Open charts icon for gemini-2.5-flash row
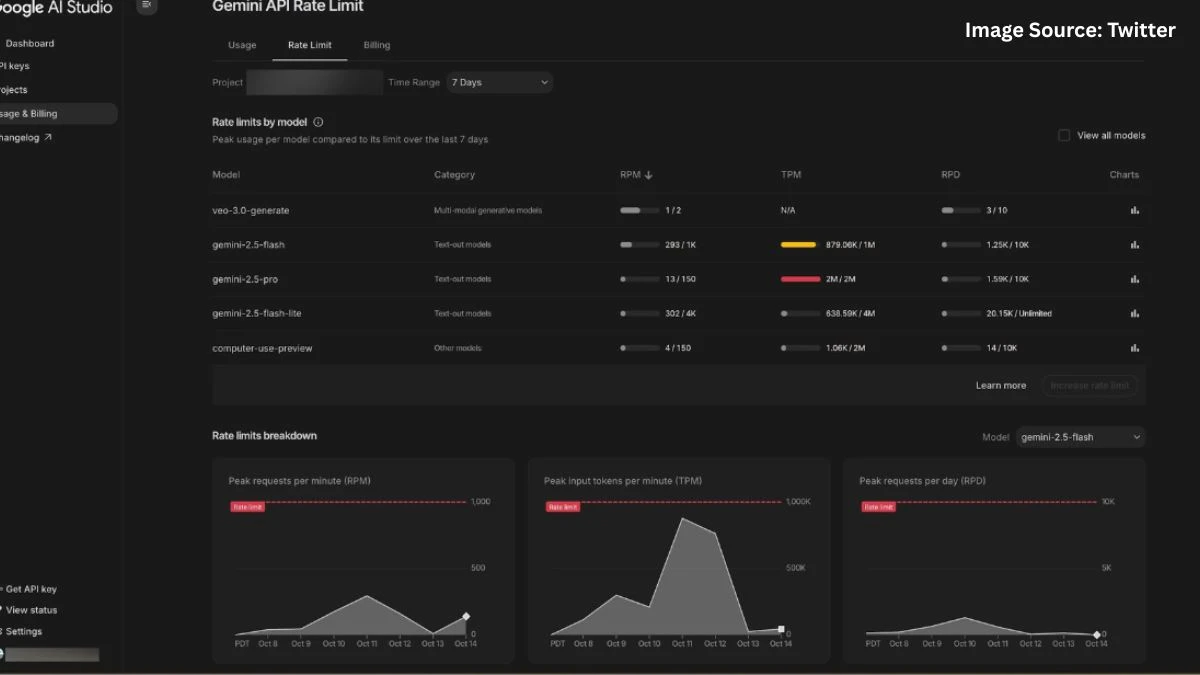Viewport: 1200px width, 675px height. (1134, 245)
